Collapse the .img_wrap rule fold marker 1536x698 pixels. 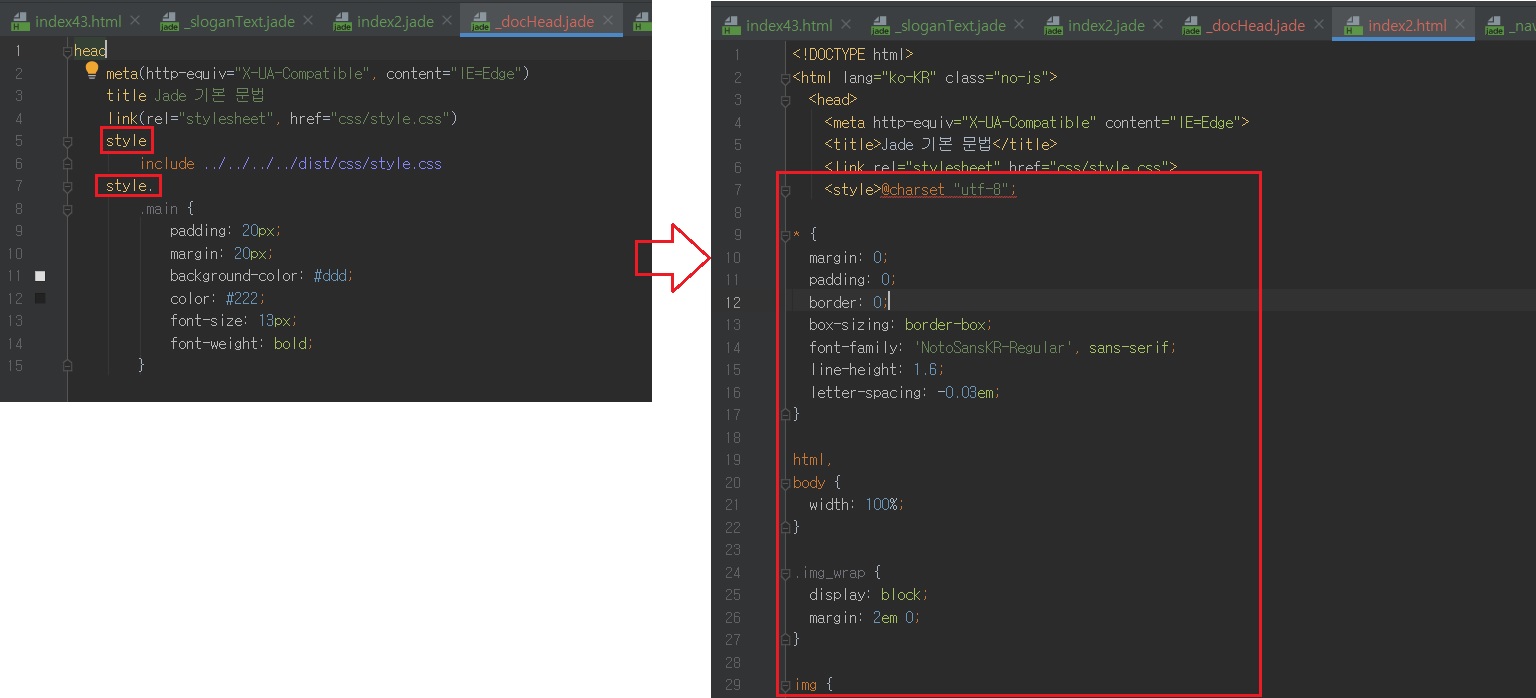click(x=786, y=573)
